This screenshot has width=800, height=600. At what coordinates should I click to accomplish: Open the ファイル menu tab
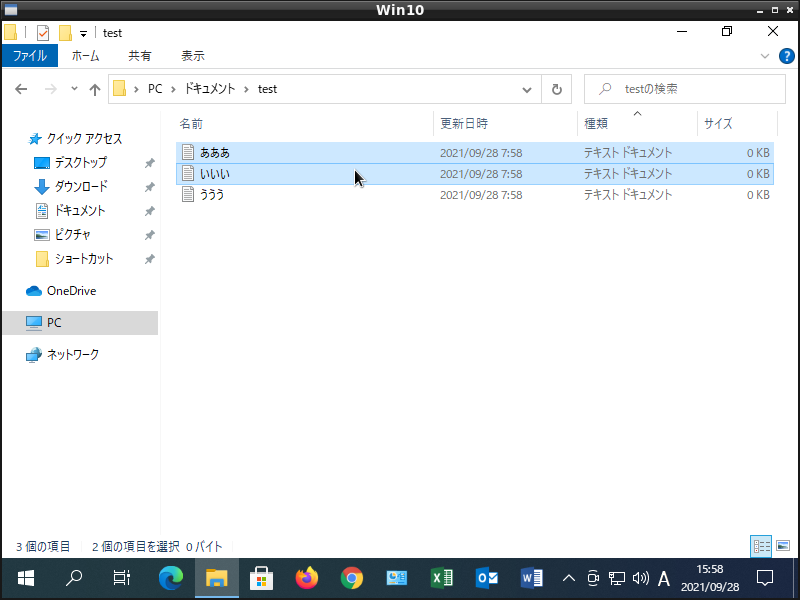(x=29, y=56)
